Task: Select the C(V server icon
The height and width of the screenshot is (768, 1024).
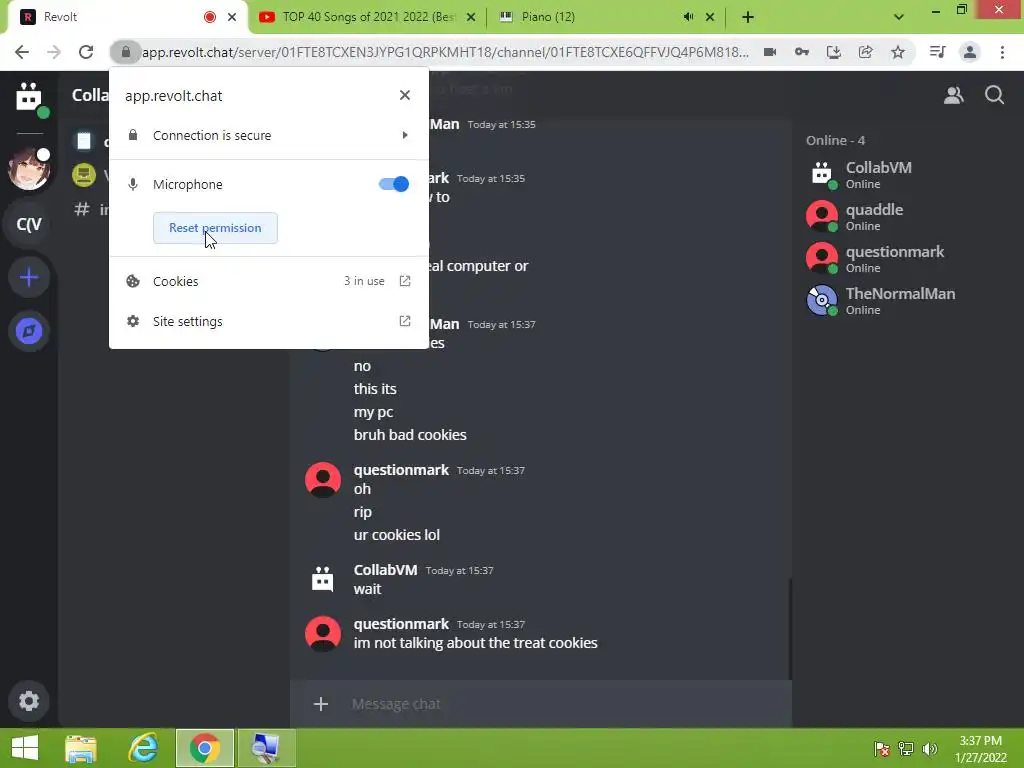Action: click(x=29, y=224)
